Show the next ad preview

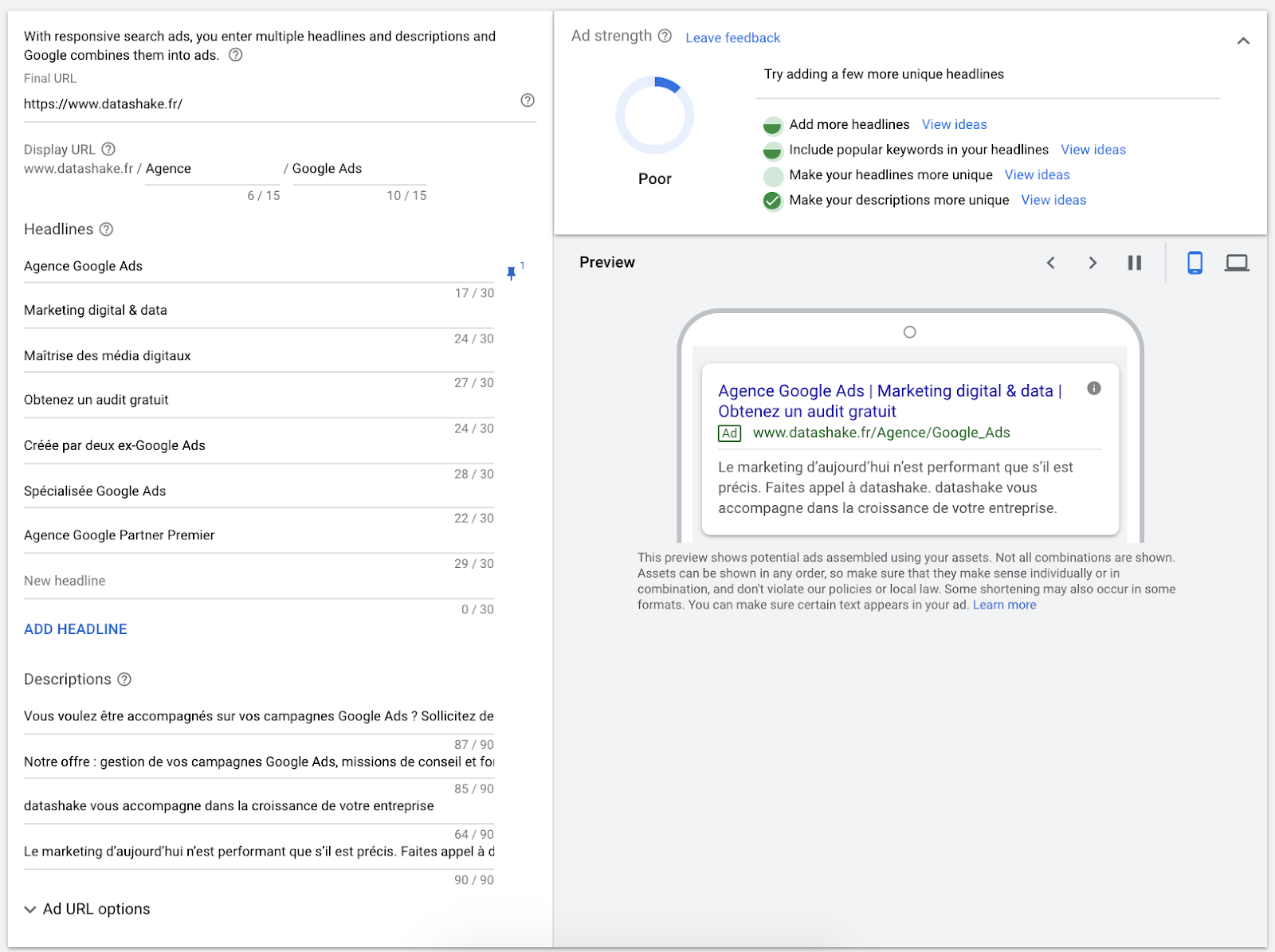click(x=1093, y=262)
